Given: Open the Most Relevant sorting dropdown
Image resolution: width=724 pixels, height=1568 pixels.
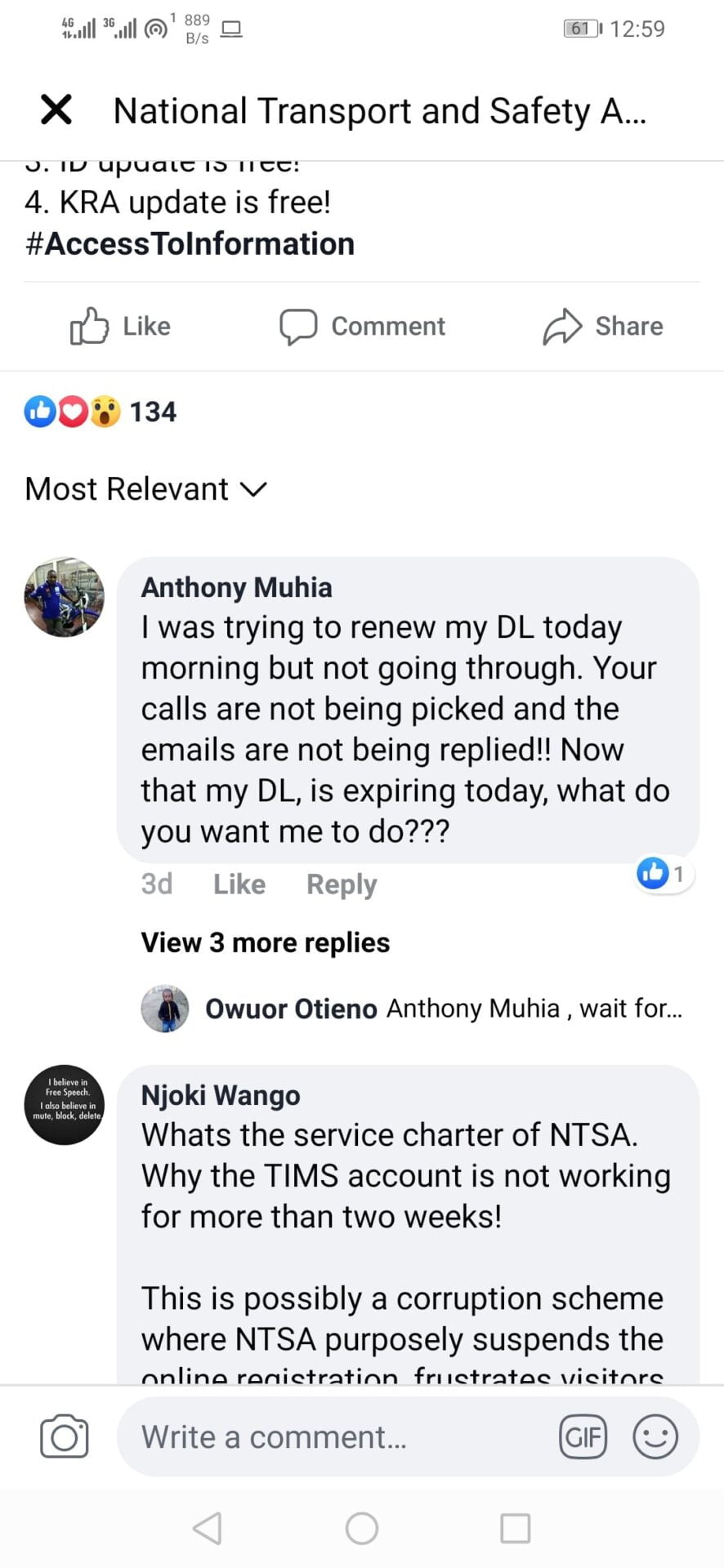Looking at the screenshot, I should (x=146, y=489).
